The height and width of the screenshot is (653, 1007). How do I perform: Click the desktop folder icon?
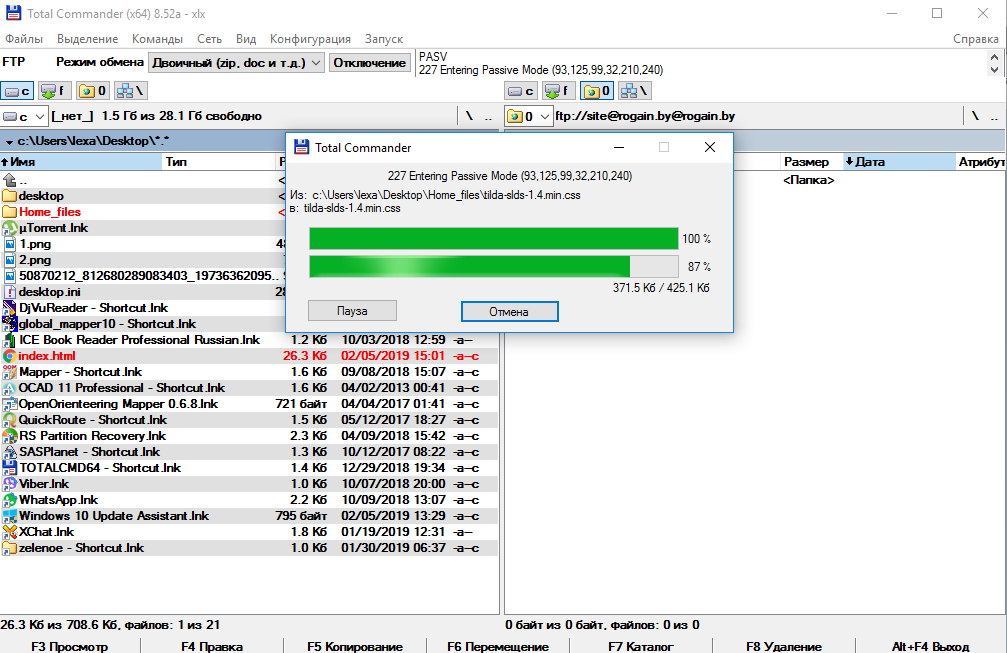(x=10, y=196)
